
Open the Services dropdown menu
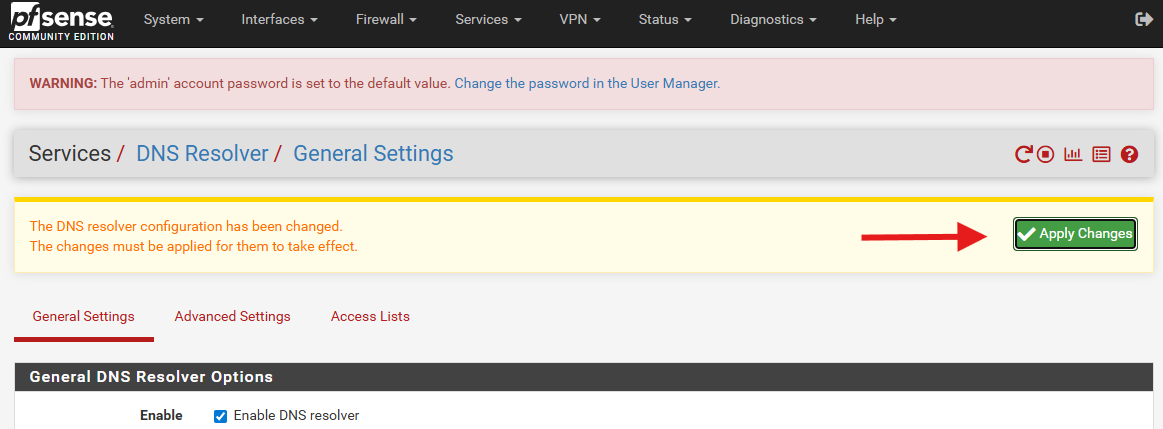click(488, 20)
